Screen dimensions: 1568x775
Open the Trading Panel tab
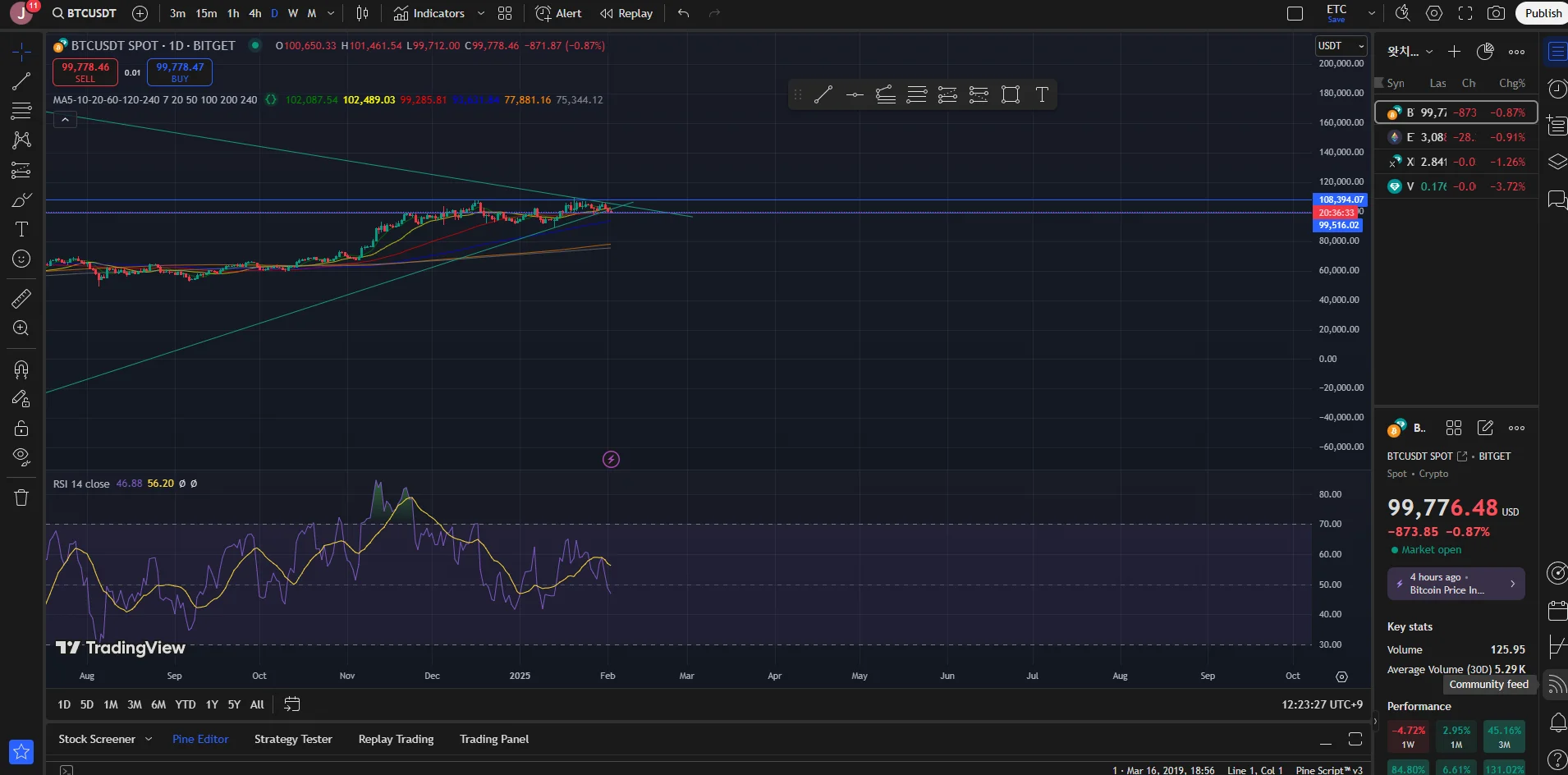494,739
